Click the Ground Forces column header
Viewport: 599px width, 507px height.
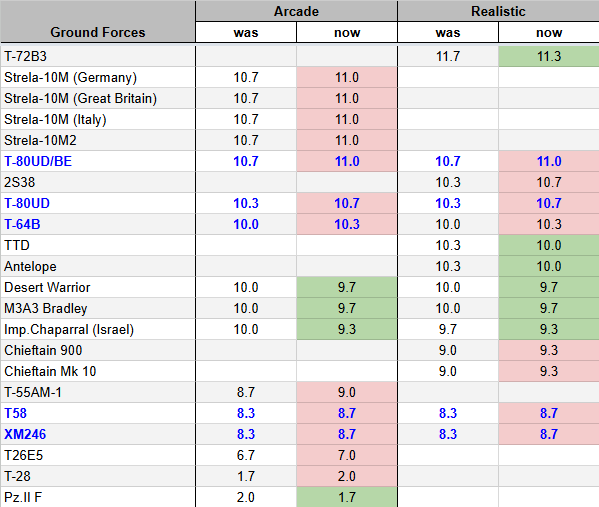98,21
